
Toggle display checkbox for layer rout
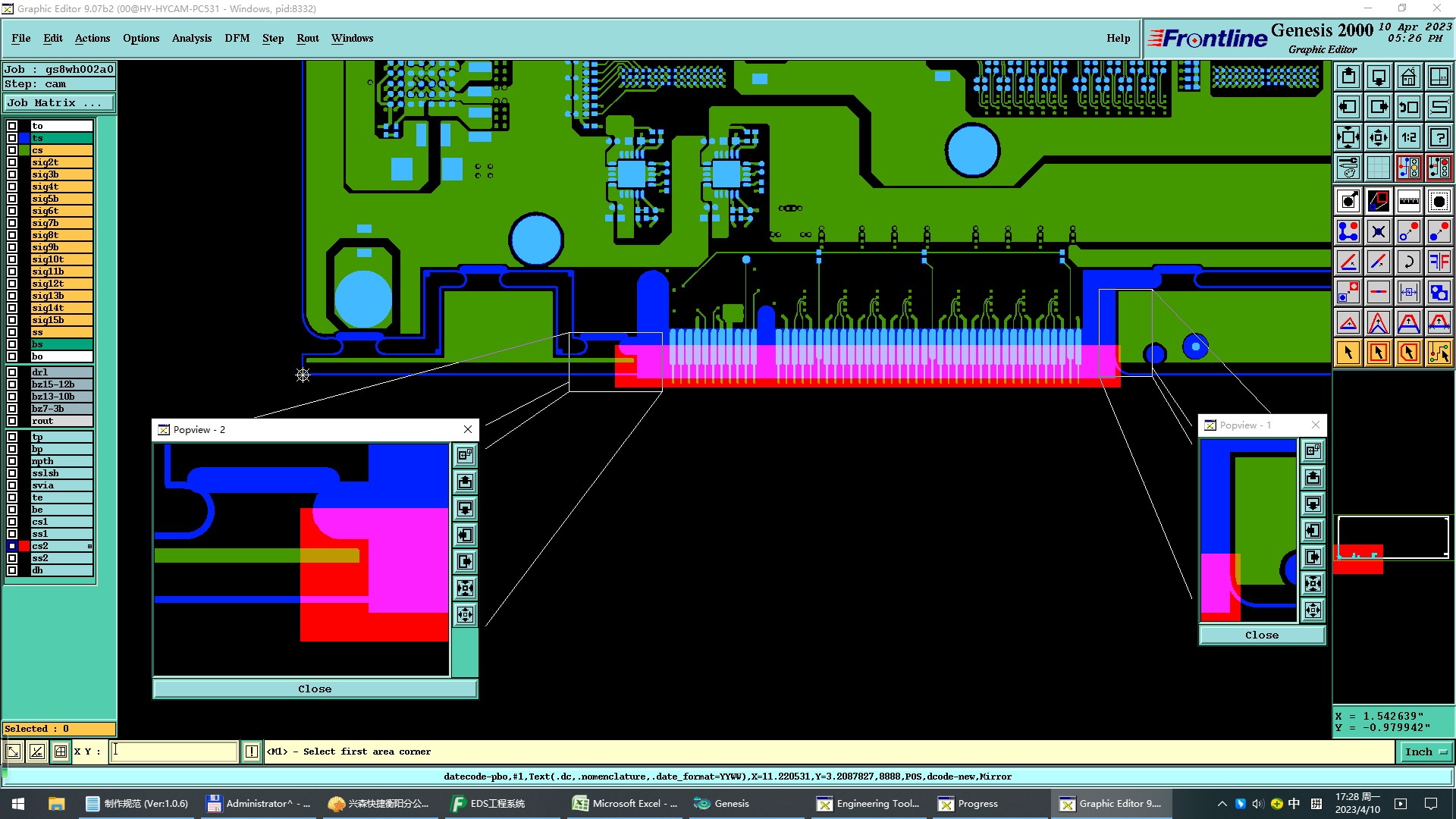(x=12, y=421)
